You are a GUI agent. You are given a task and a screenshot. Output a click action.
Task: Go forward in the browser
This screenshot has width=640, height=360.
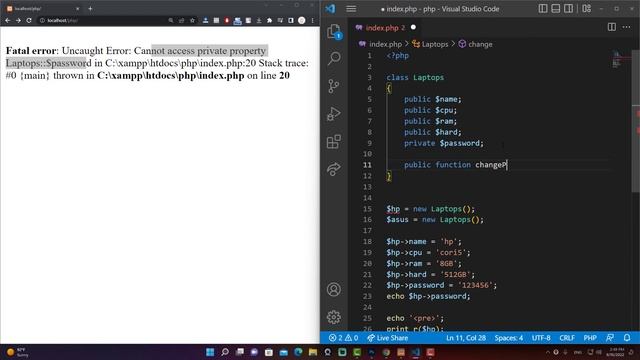(x=18, y=20)
